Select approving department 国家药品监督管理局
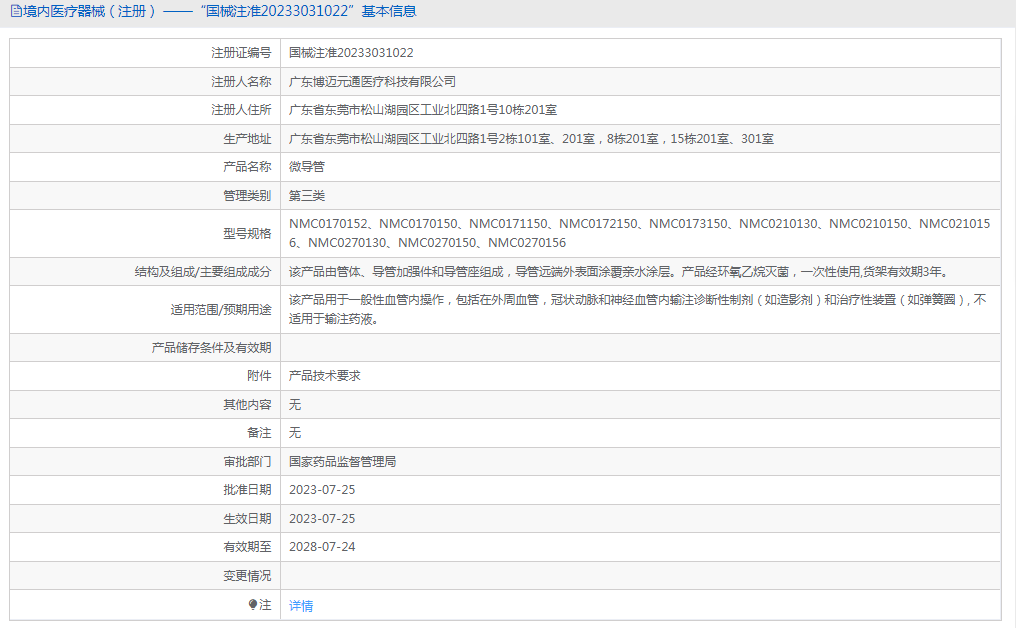Viewport: 1016px width, 628px height. tap(343, 462)
